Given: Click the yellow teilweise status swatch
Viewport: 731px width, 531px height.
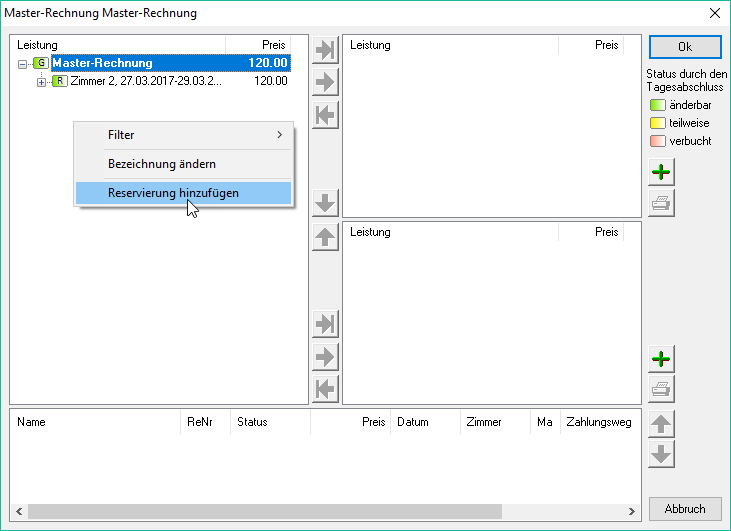Looking at the screenshot, I should click(657, 123).
